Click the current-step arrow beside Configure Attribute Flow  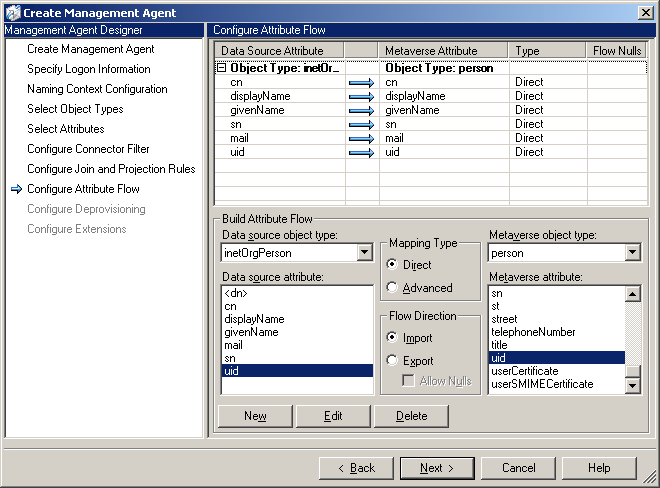coord(16,189)
